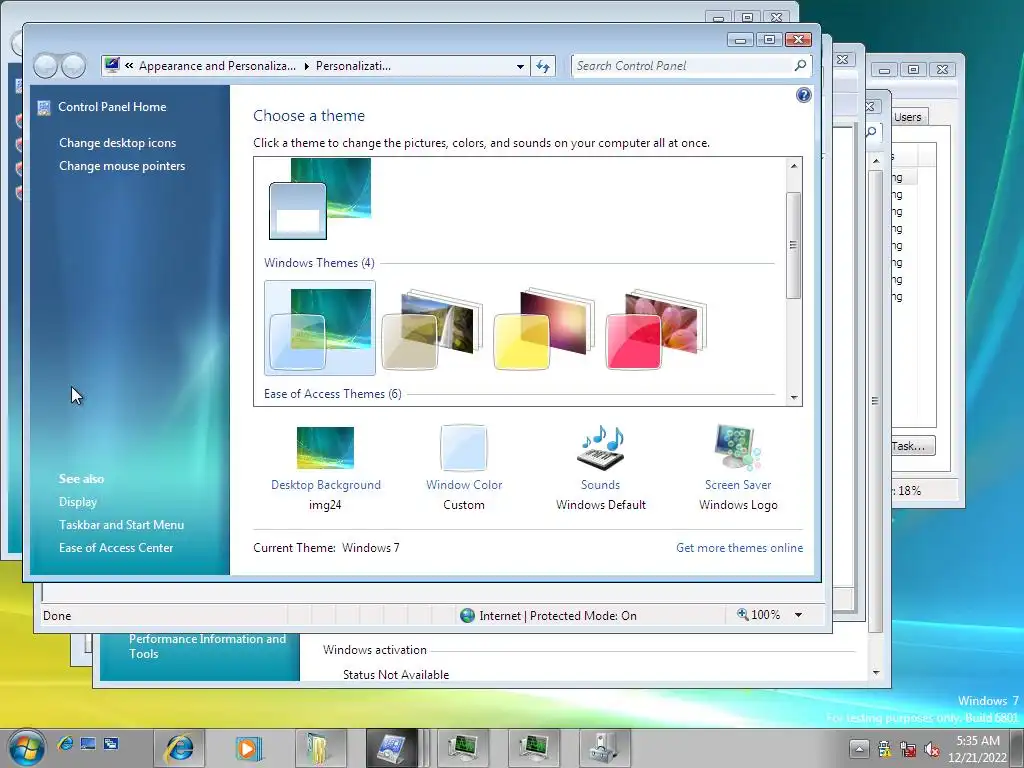Click Windows Themes (4) group header

pos(319,263)
